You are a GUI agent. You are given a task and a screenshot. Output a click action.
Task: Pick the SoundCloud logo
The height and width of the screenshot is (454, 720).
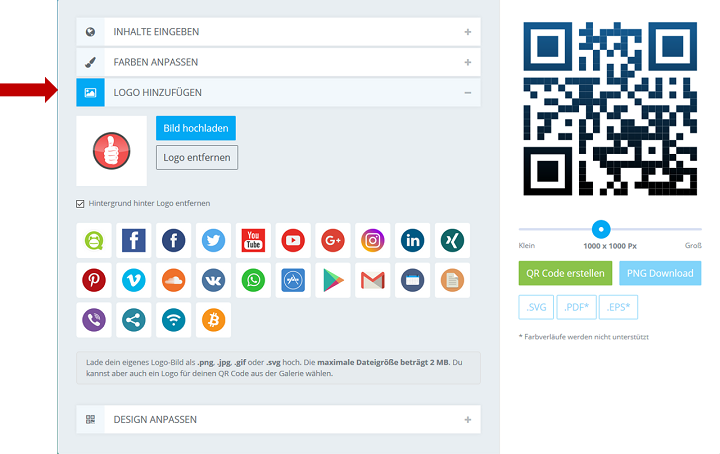pos(174,280)
